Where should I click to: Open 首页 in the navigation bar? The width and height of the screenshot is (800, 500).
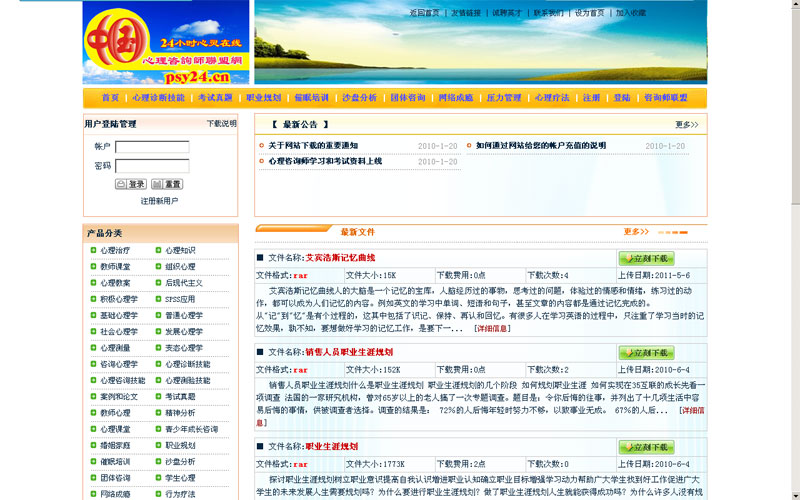click(x=110, y=98)
